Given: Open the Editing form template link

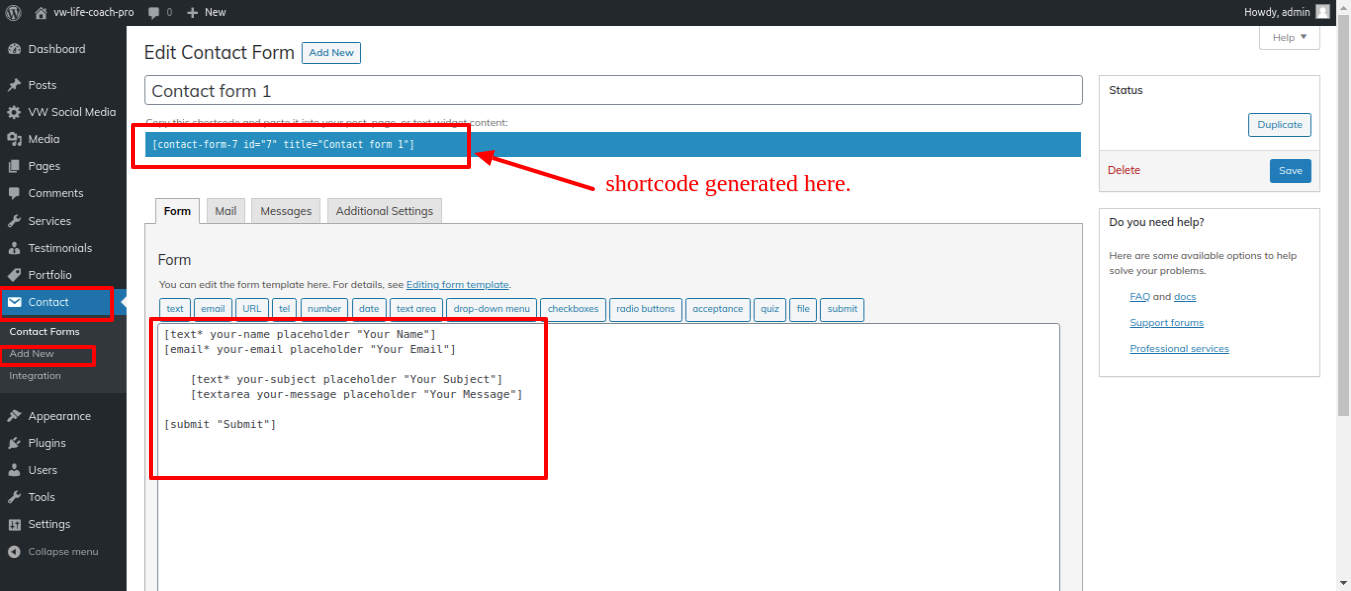Looking at the screenshot, I should click(x=457, y=285).
